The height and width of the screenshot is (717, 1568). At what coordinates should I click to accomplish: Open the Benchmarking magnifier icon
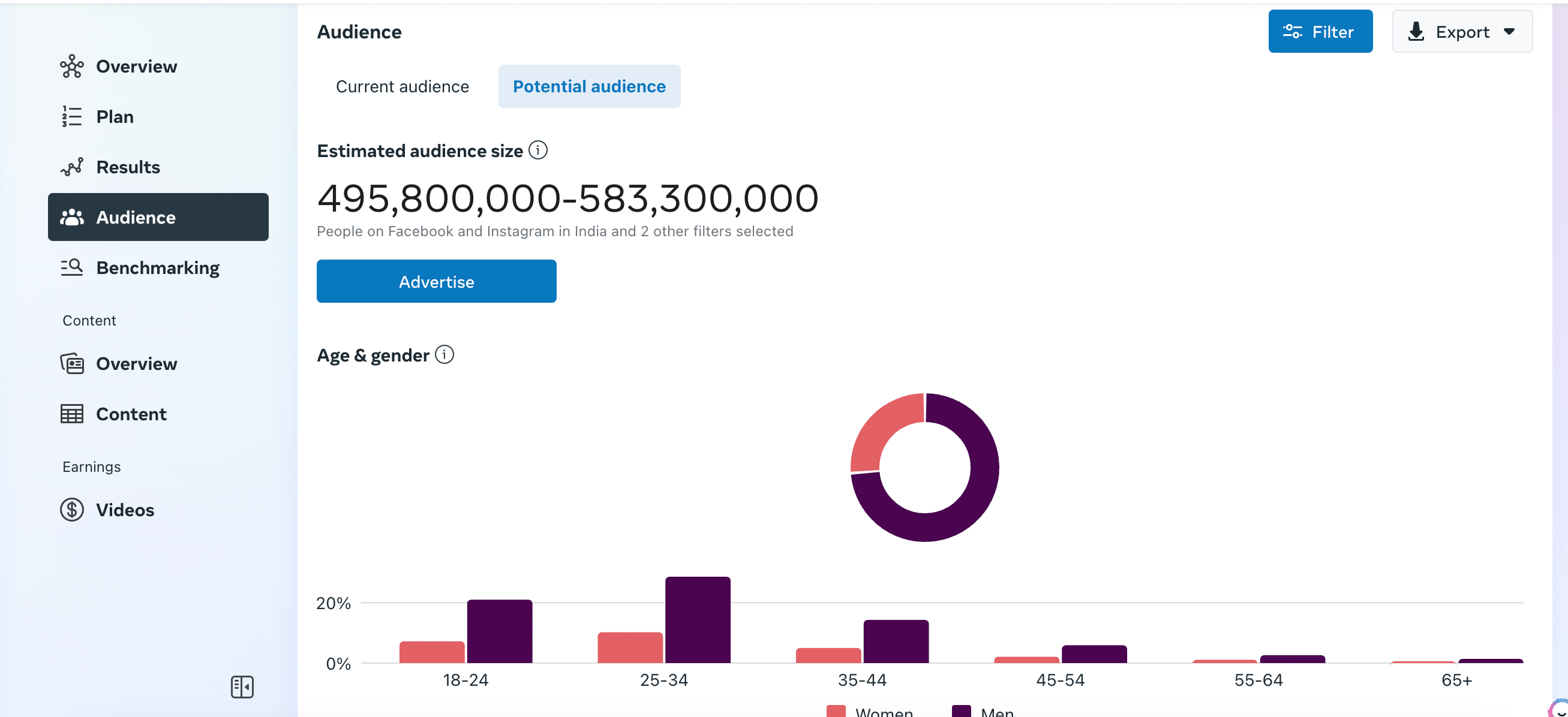tap(72, 267)
